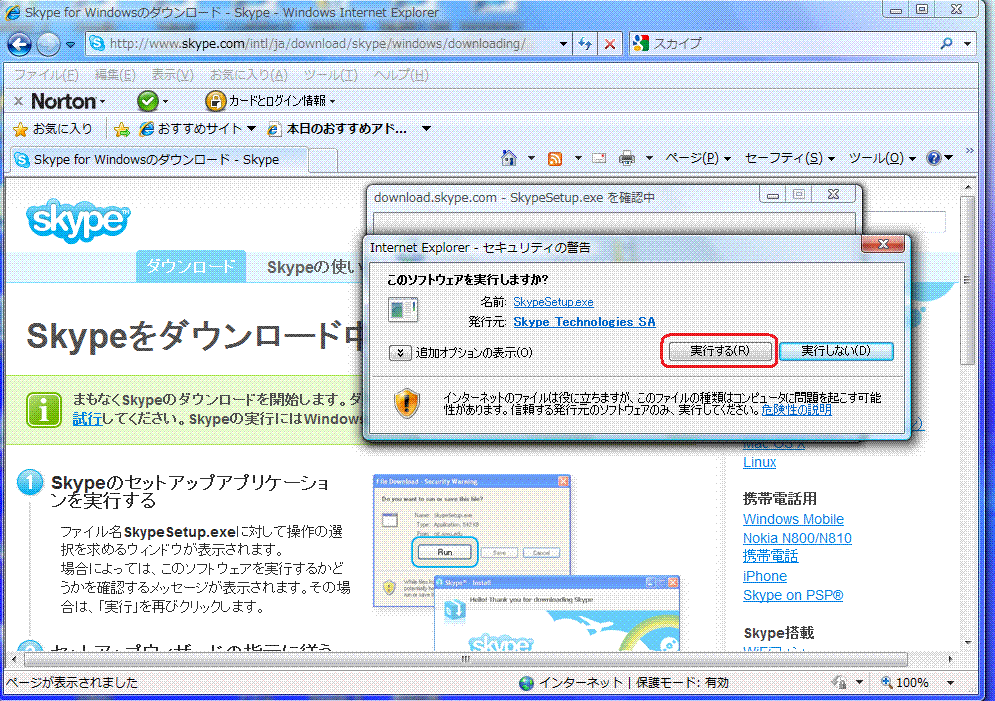Click the 実行しない(D) button
Viewport: 995px width, 701px height.
point(836,351)
